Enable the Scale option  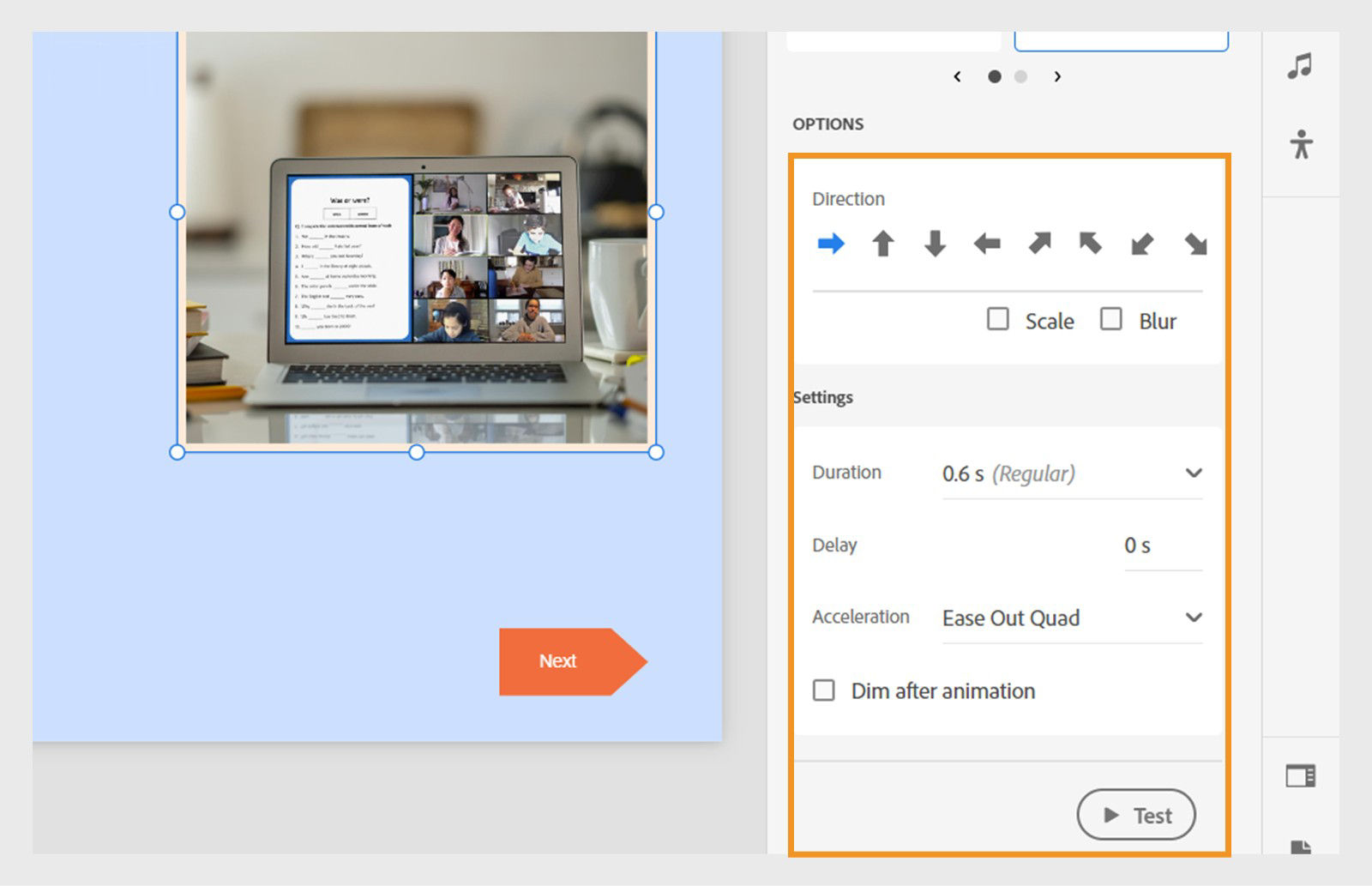pyautogui.click(x=997, y=319)
